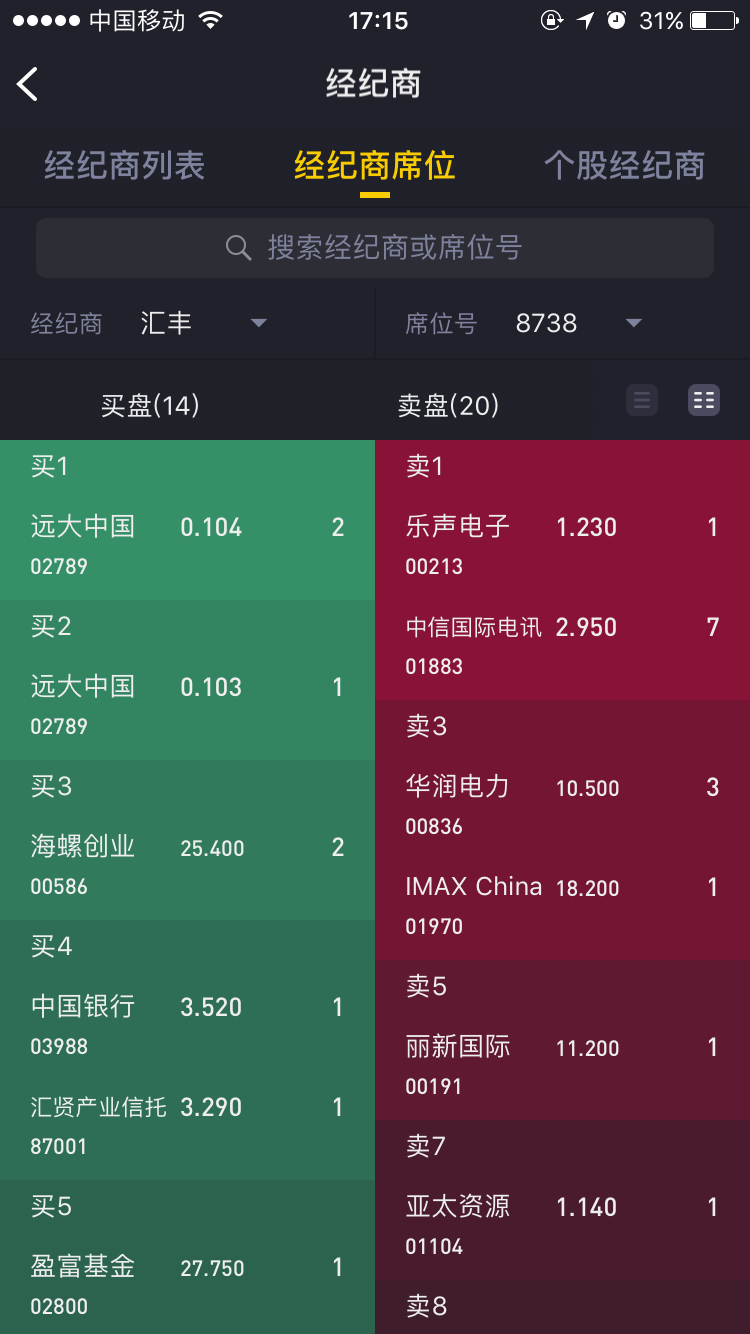Expand the 汇丰 broker dropdown

click(x=259, y=323)
